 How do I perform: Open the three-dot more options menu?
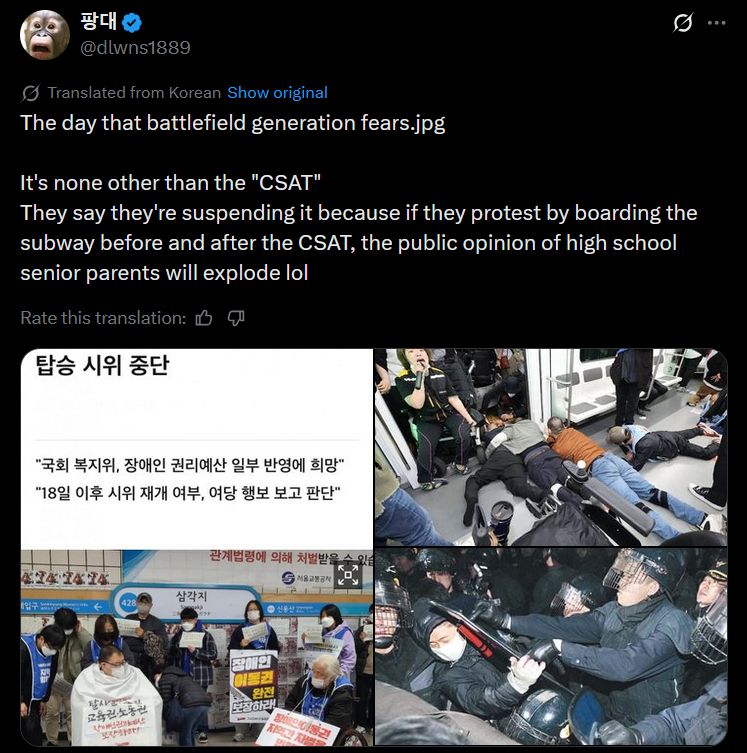pyautogui.click(x=716, y=23)
